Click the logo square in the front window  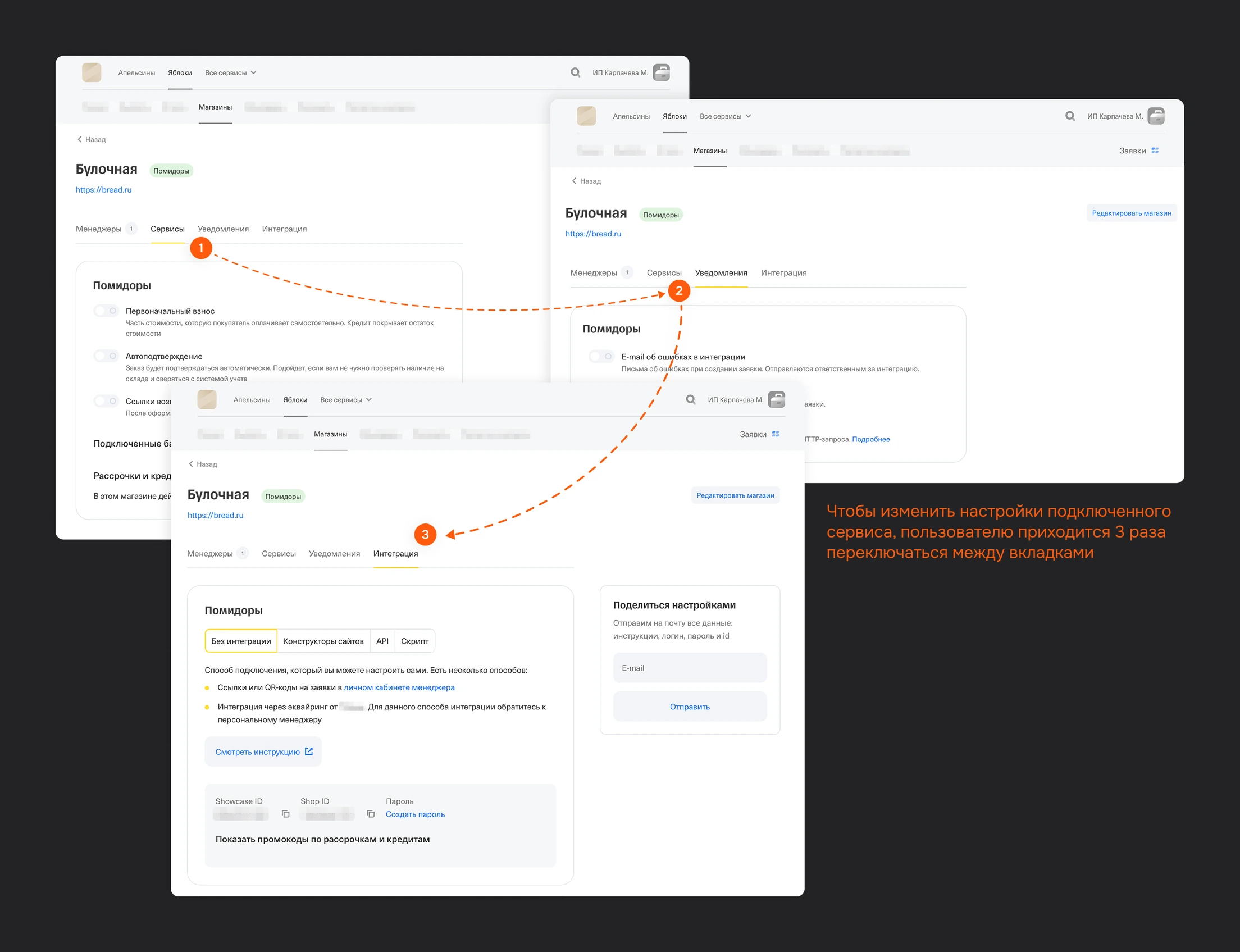coord(207,399)
